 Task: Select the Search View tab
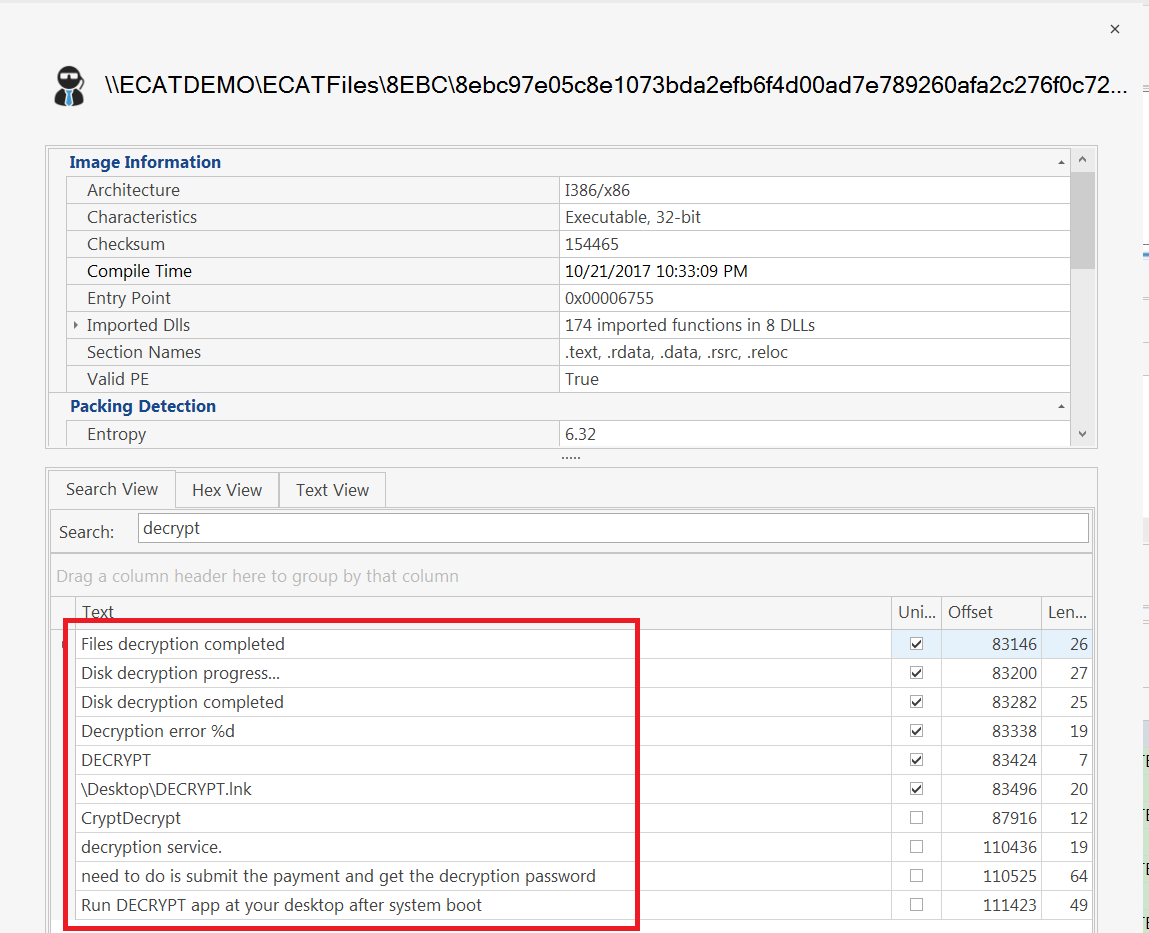[112, 489]
